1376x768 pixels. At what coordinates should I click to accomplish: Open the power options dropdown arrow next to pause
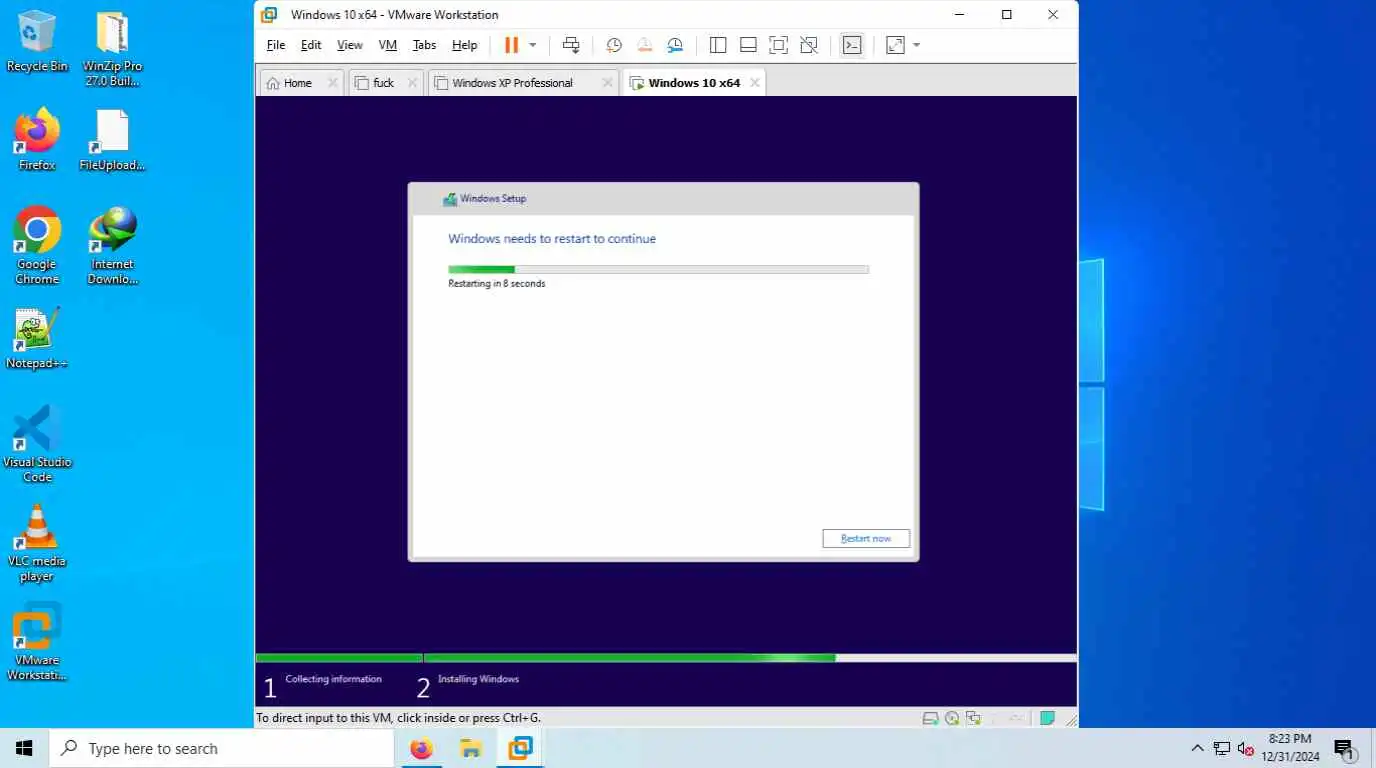click(533, 45)
